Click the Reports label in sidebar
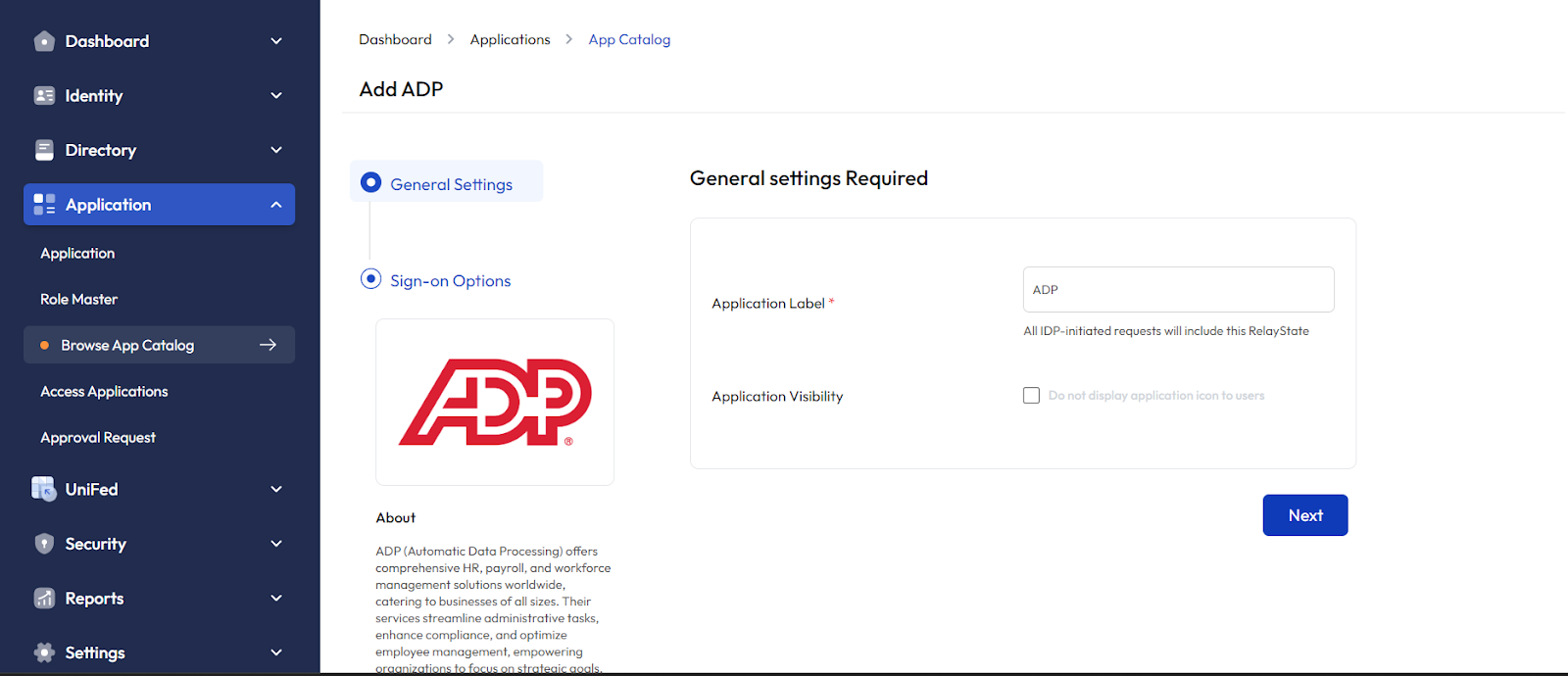Image resolution: width=1568 pixels, height=676 pixels. [x=94, y=598]
